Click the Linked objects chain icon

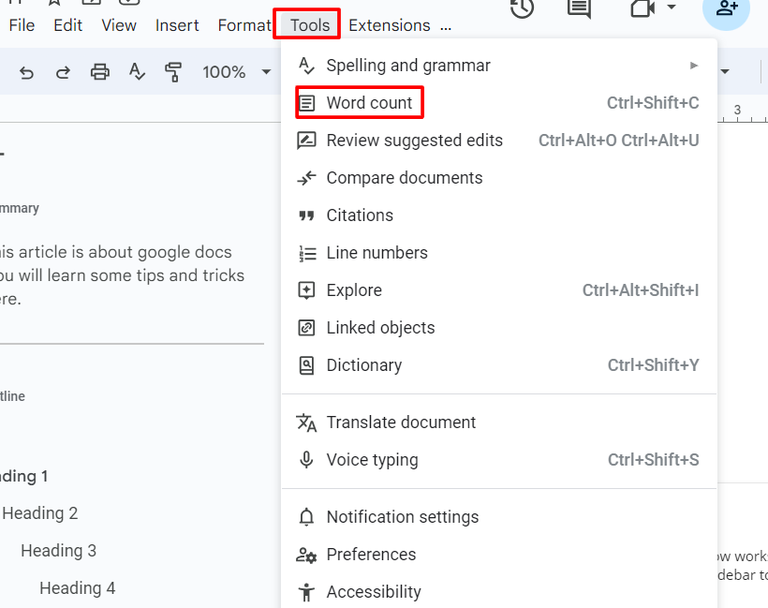307,328
